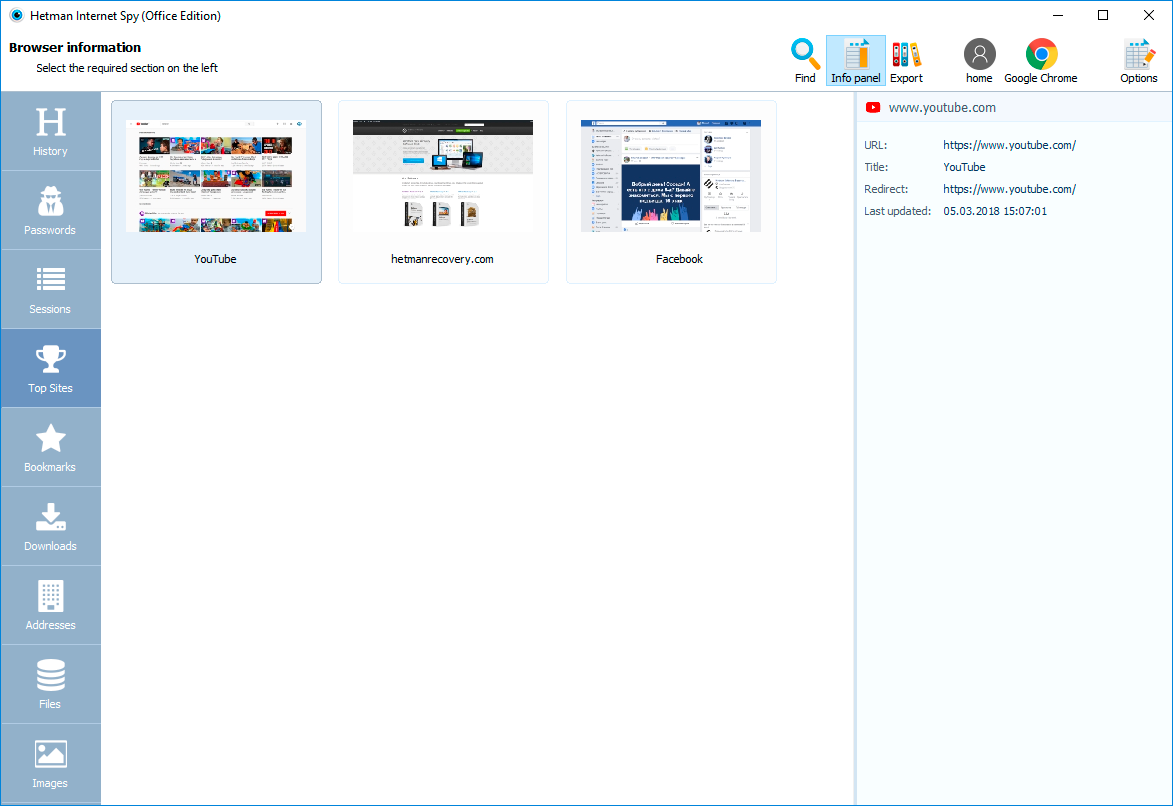Toggle the Info panel
The width and height of the screenshot is (1173, 806).
click(856, 61)
